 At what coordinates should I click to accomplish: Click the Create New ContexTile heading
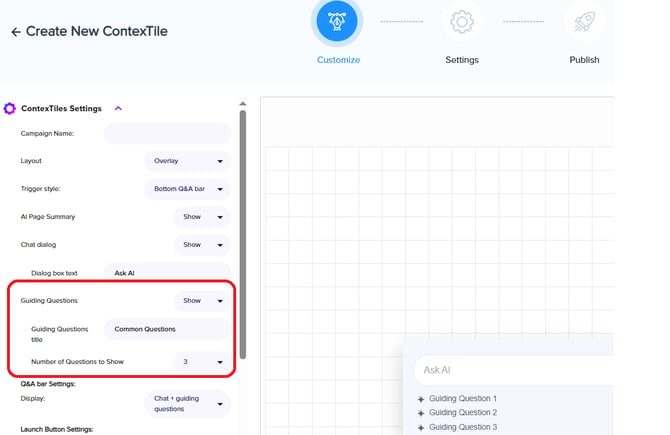pyautogui.click(x=97, y=31)
